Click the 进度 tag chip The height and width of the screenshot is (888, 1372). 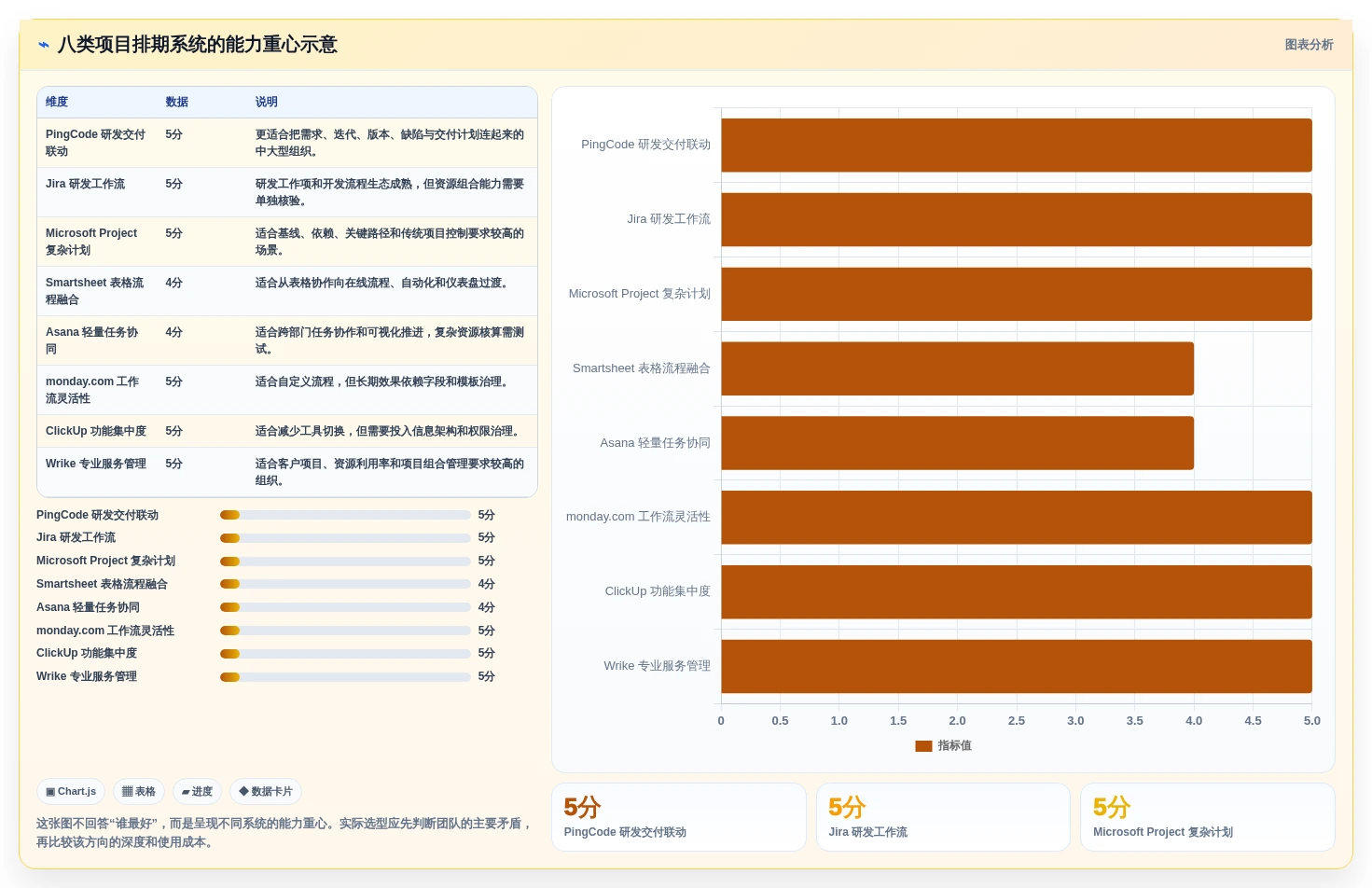[x=197, y=792]
